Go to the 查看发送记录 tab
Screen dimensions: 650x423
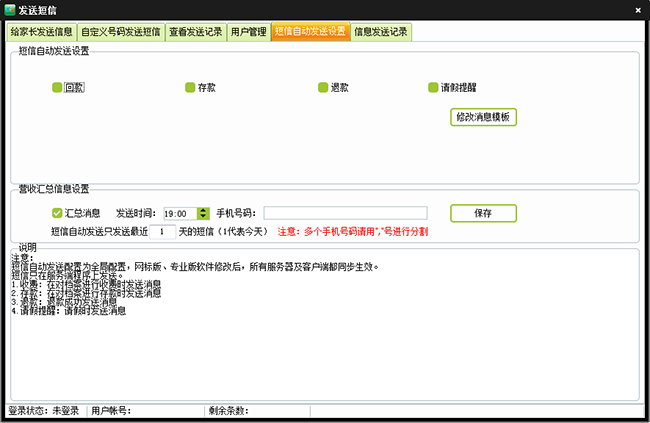(x=194, y=32)
